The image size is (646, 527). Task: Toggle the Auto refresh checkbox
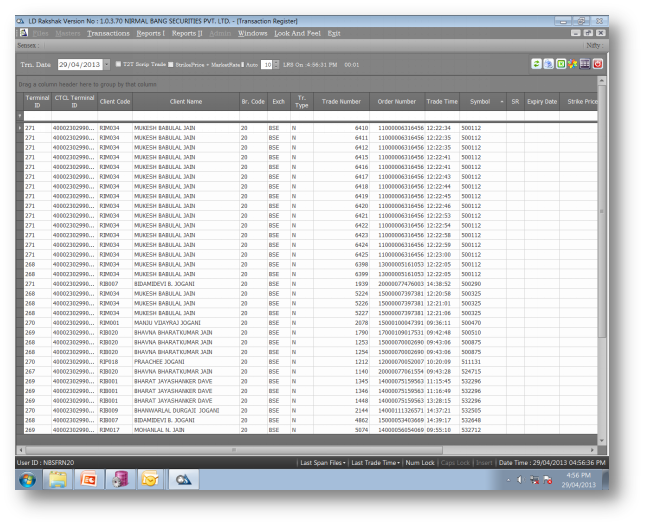pos(242,65)
